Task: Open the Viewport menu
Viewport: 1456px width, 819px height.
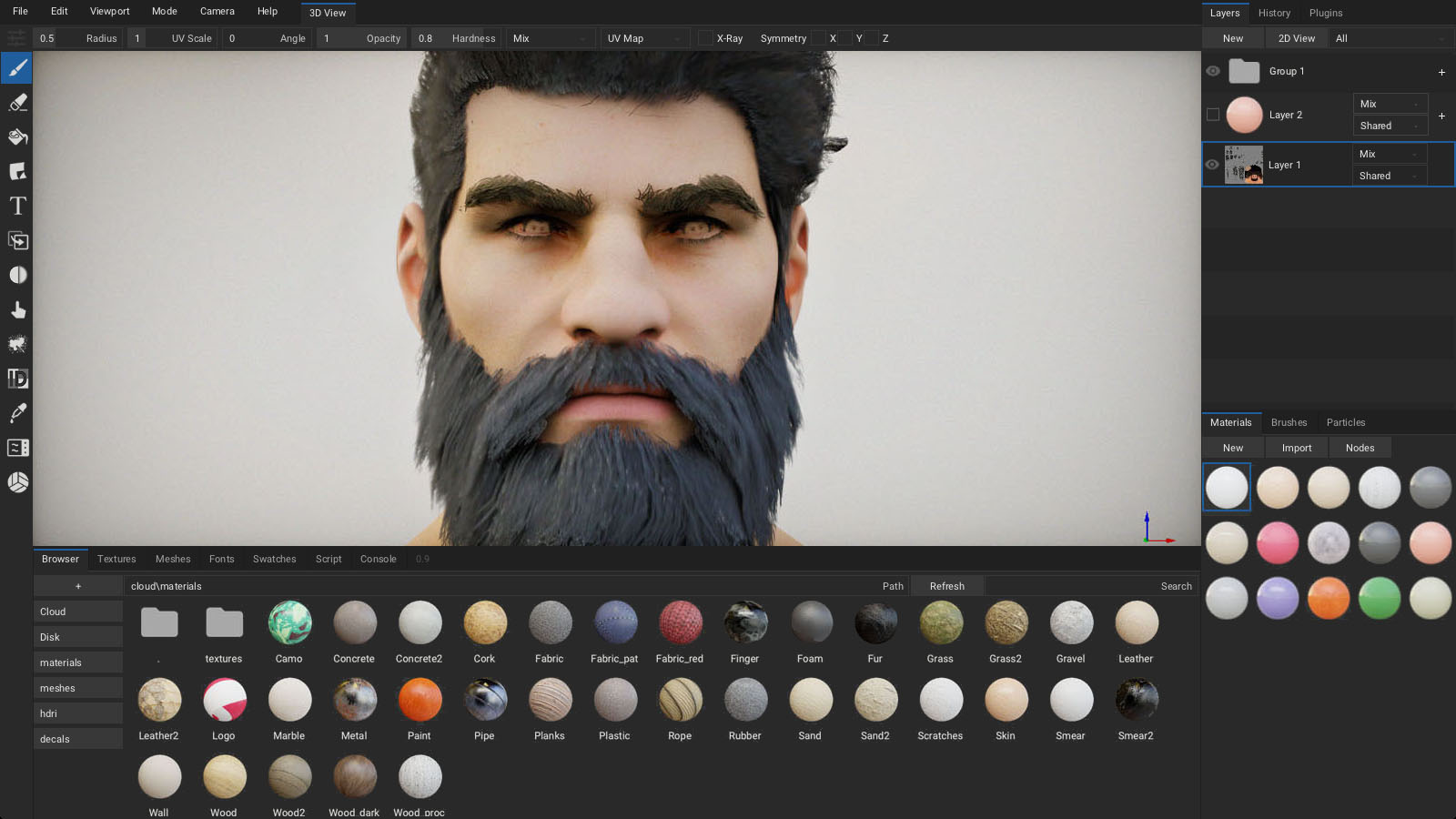Action: click(109, 11)
